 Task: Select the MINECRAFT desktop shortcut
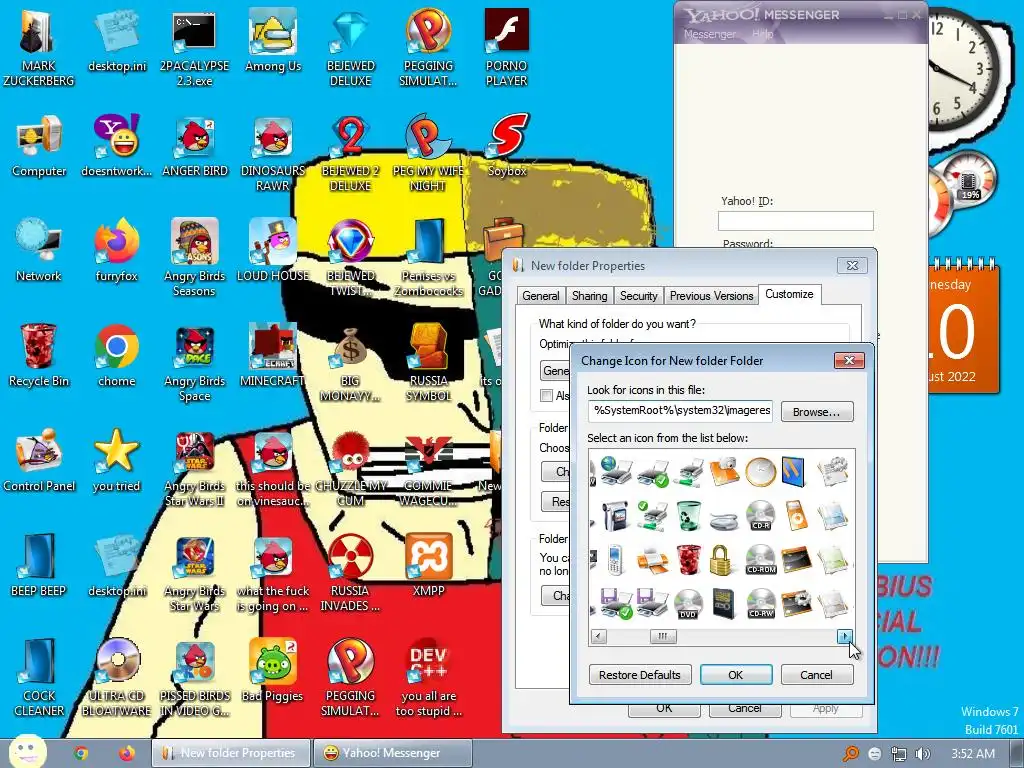[272, 357]
